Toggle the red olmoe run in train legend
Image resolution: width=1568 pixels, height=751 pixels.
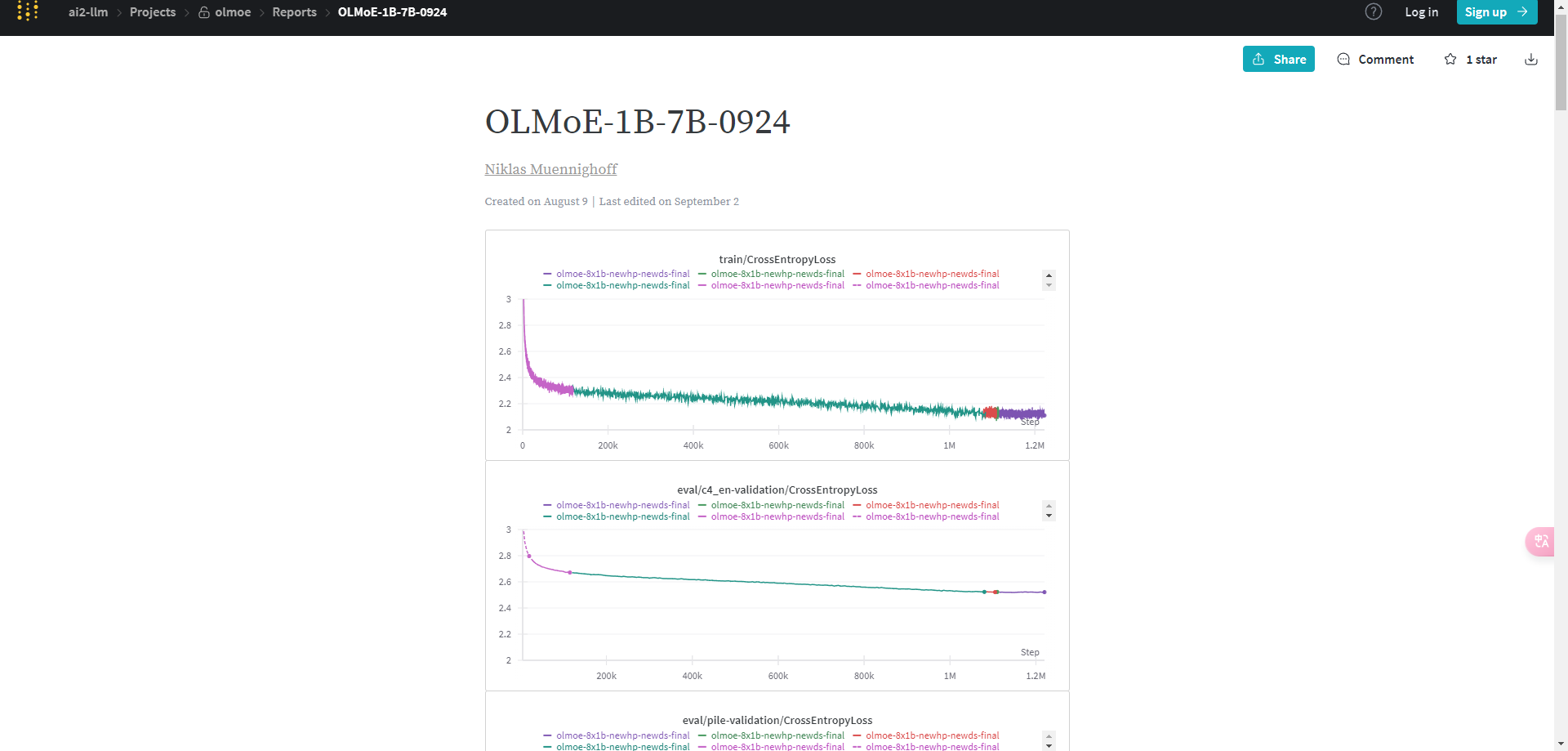click(931, 274)
